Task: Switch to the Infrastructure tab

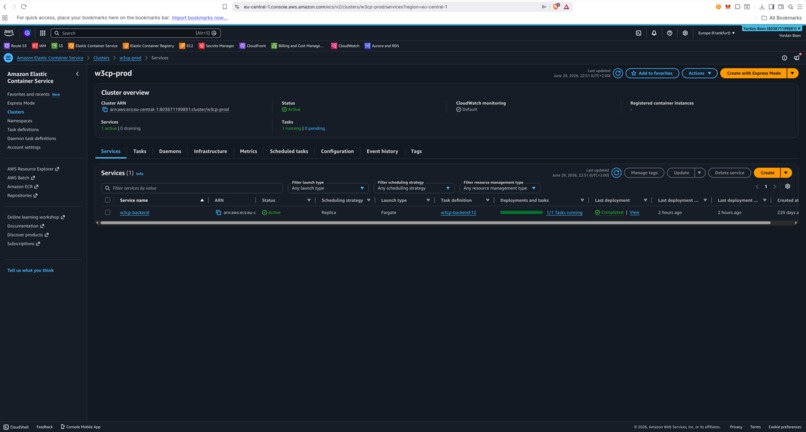Action: tap(210, 152)
